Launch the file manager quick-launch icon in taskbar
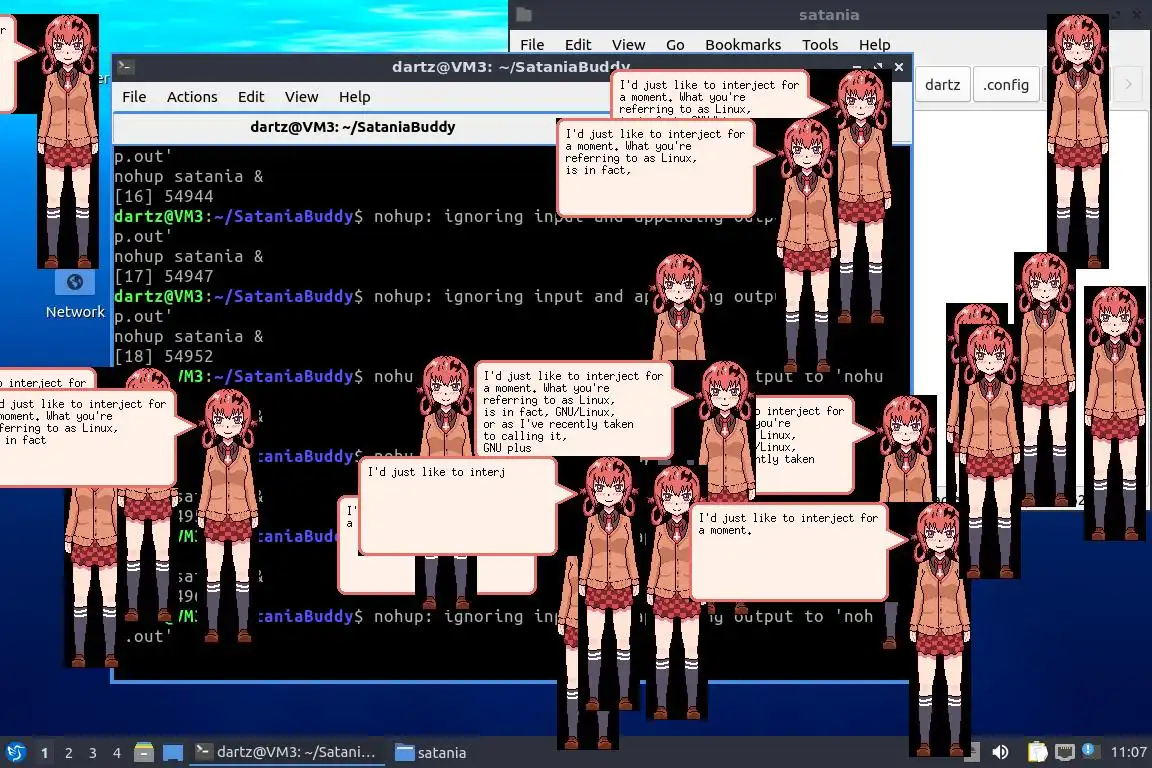This screenshot has width=1152, height=768. click(144, 752)
